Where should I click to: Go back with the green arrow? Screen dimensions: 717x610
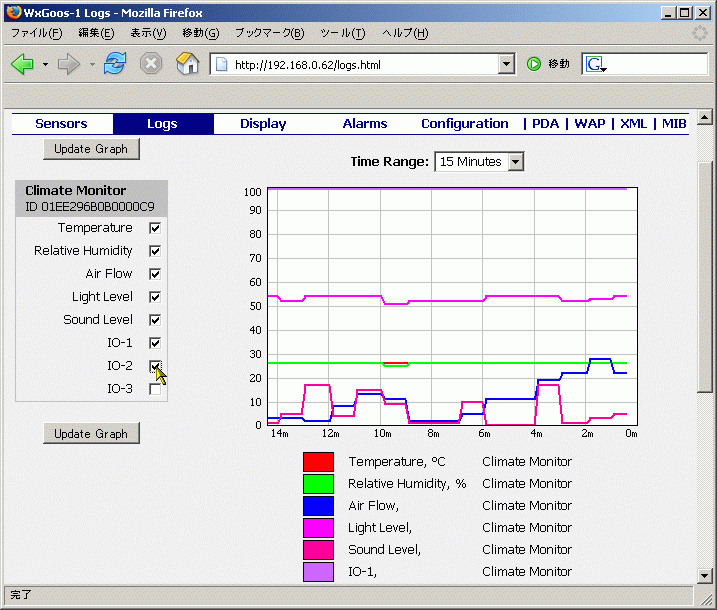22,64
